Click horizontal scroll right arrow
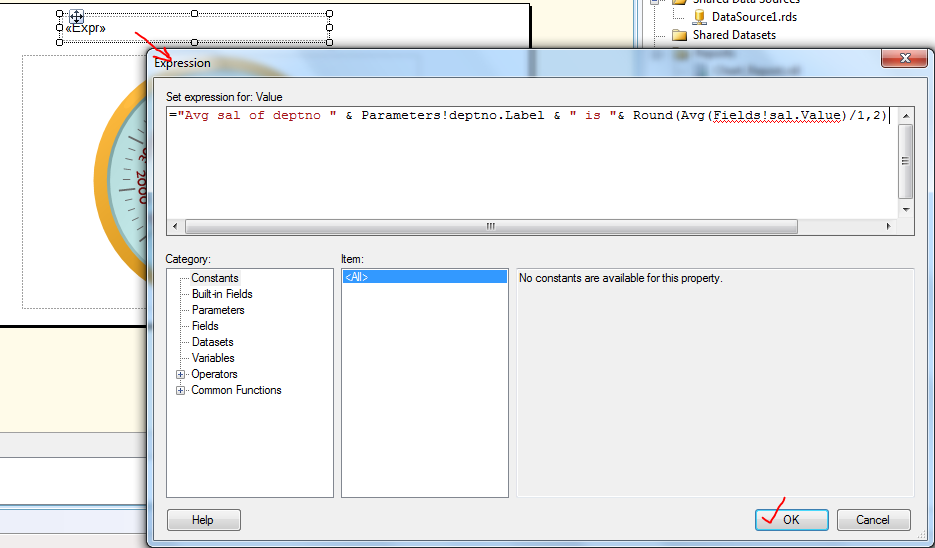This screenshot has width=935, height=548. (x=888, y=227)
